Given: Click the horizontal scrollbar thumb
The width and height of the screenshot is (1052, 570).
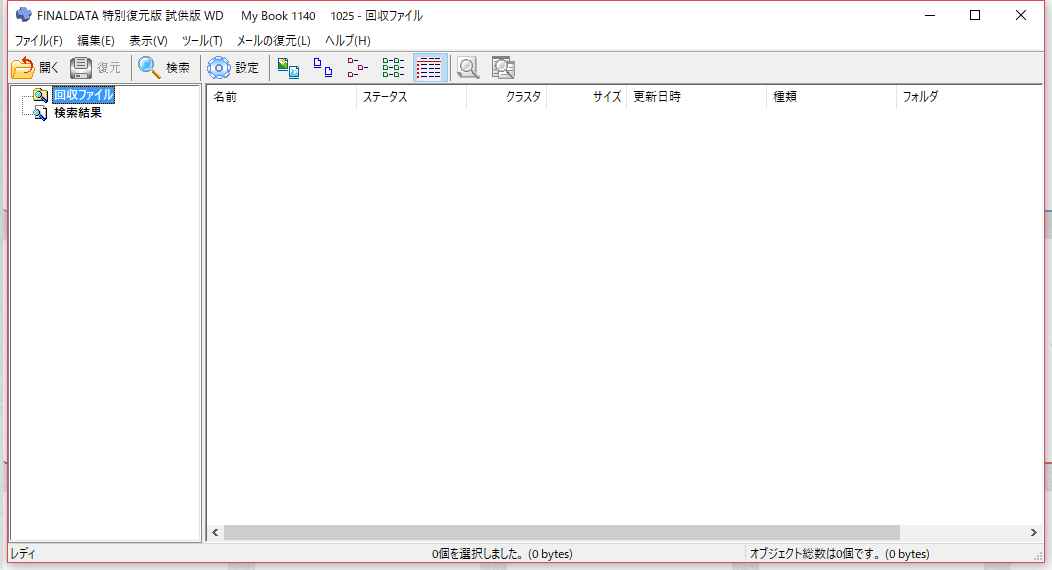Looking at the screenshot, I should click(560, 533).
